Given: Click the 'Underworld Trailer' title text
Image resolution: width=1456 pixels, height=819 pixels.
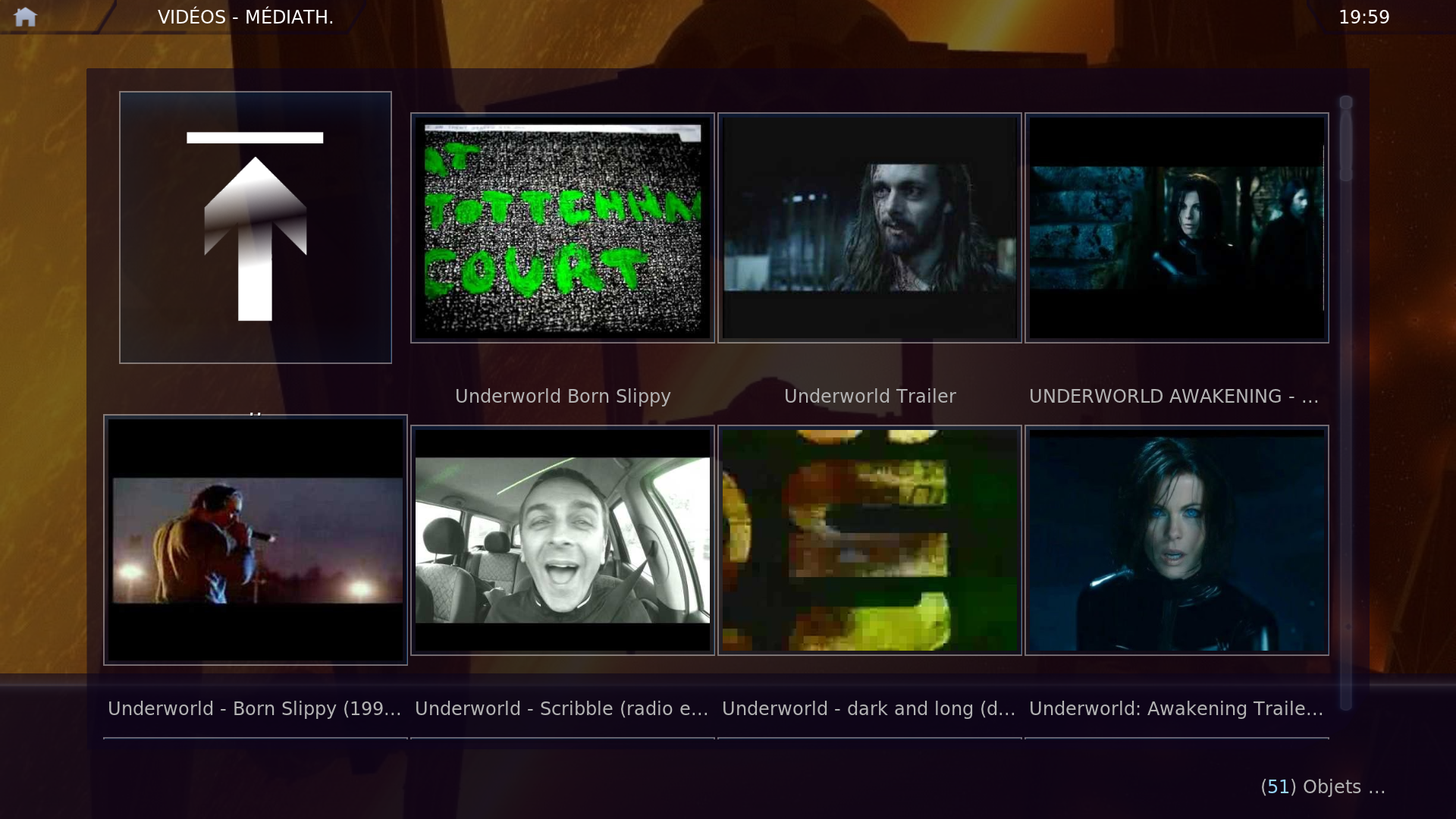Looking at the screenshot, I should pos(870,397).
